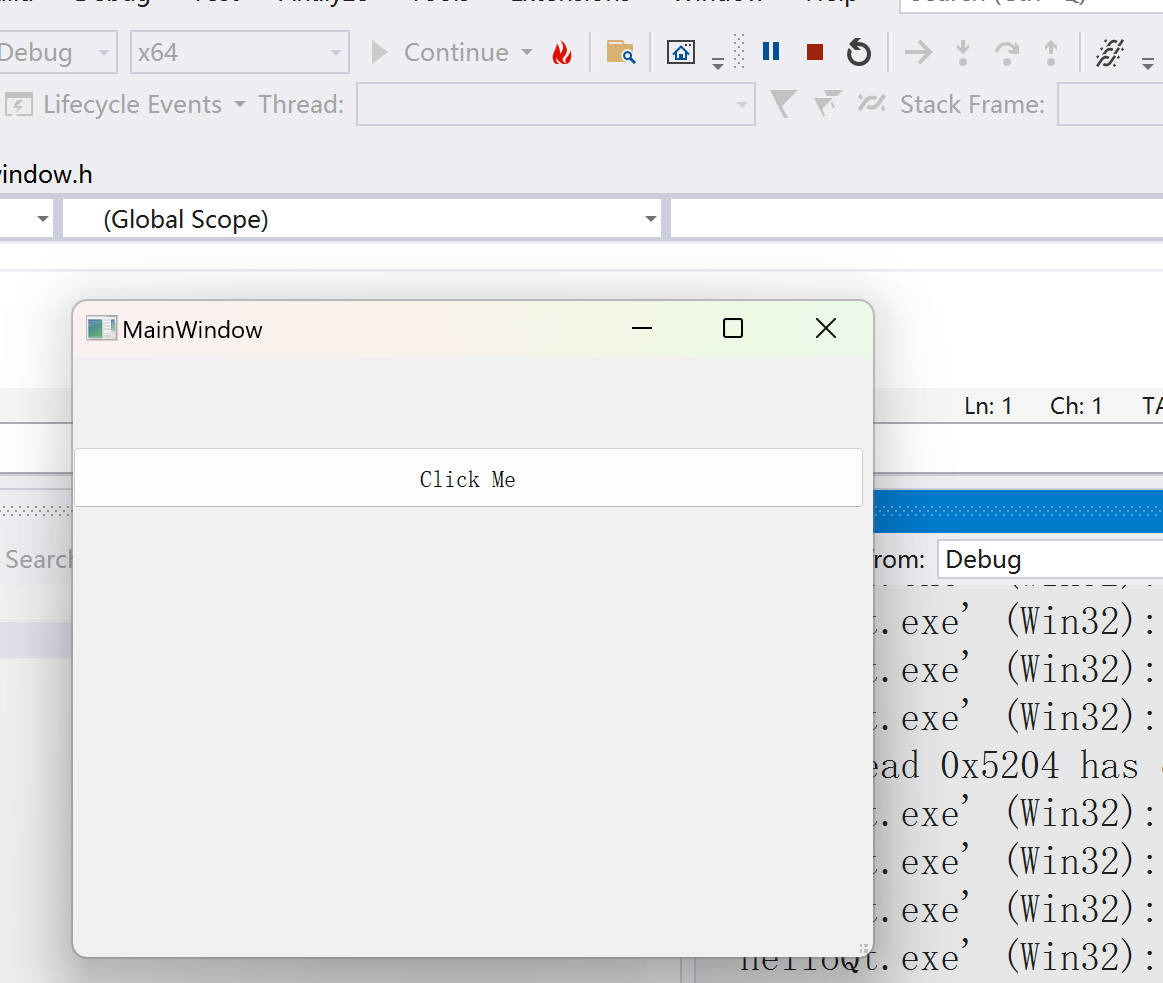Pause debugging with the Break All icon
This screenshot has width=1163, height=983.
click(771, 52)
